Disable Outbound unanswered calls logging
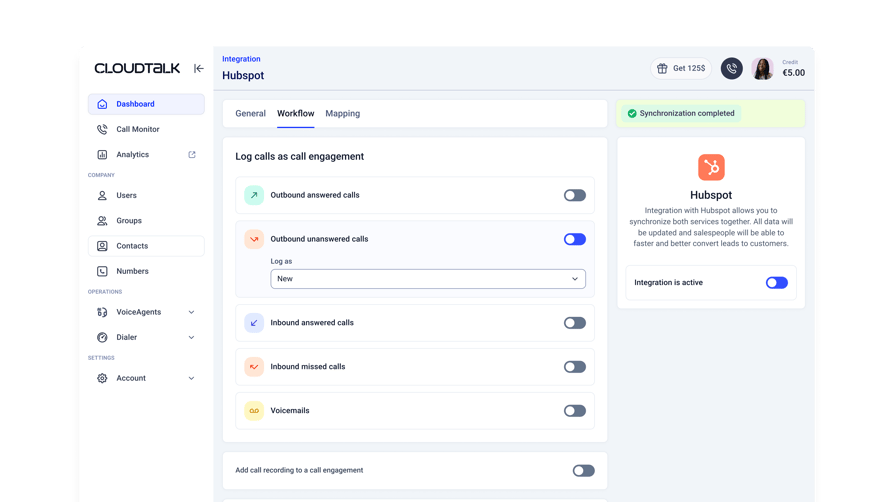The width and height of the screenshot is (894, 502). pos(575,240)
